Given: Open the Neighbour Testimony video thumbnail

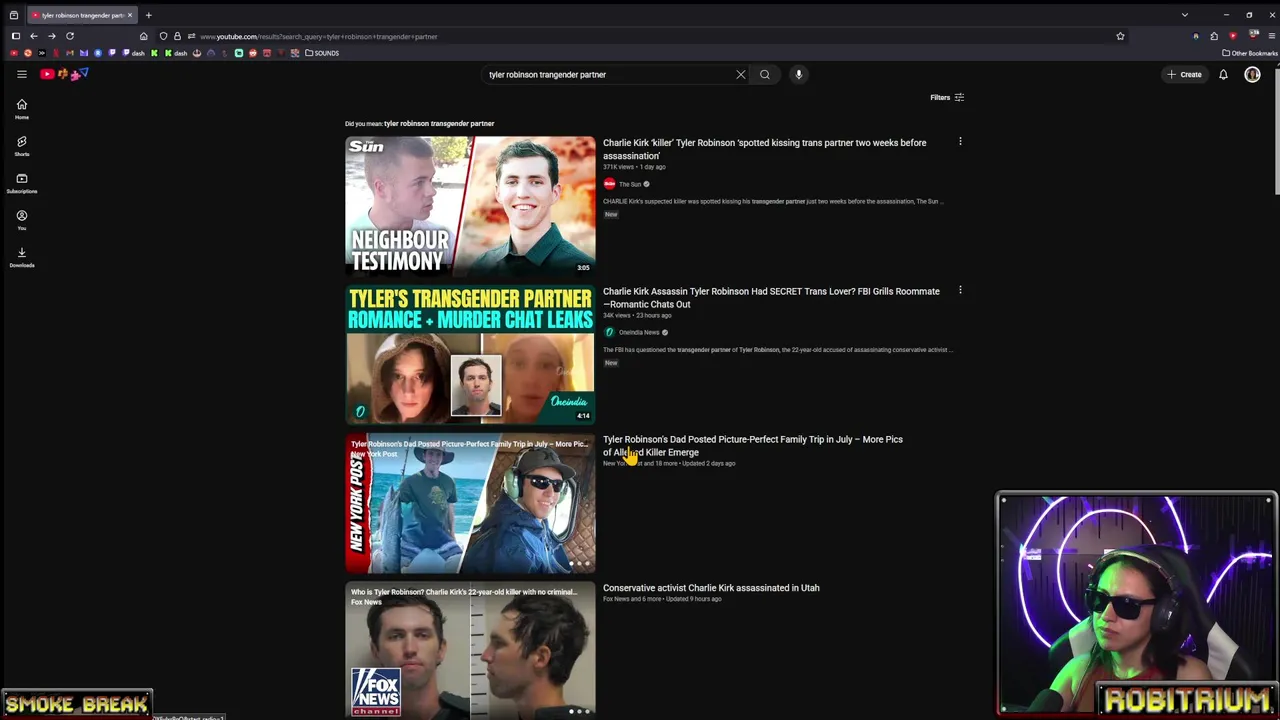Looking at the screenshot, I should [x=470, y=205].
